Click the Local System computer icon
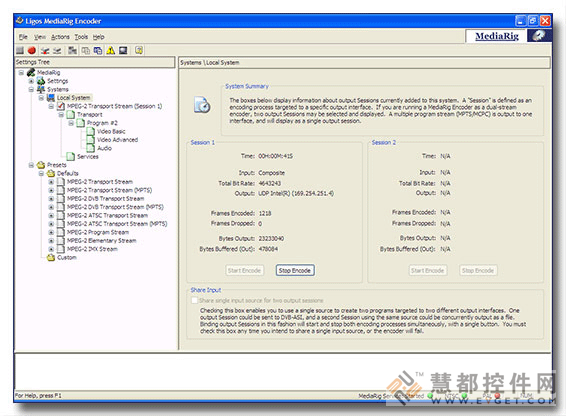 pyautogui.click(x=51, y=98)
